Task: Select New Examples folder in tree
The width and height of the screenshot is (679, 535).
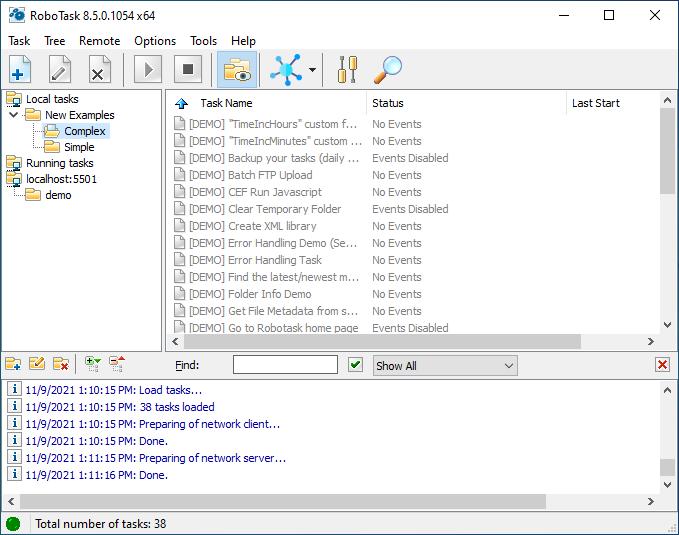Action: (80, 115)
